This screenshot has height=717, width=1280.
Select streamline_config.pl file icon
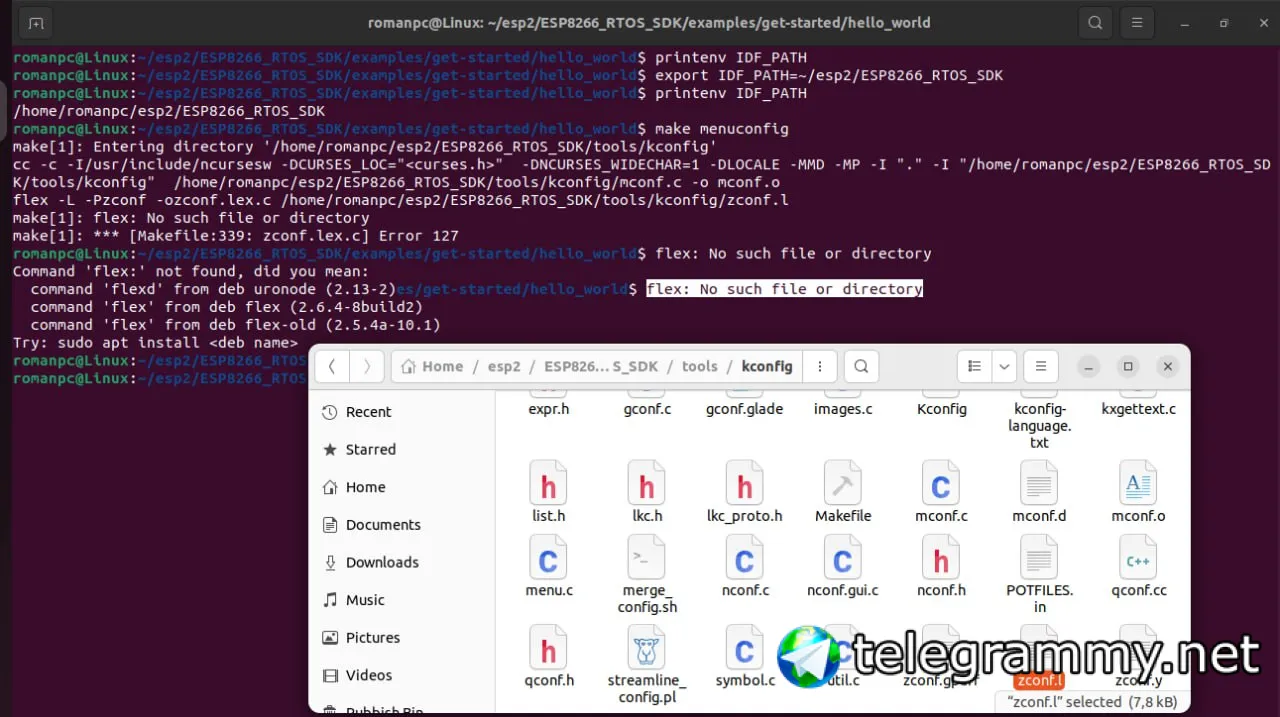647,648
